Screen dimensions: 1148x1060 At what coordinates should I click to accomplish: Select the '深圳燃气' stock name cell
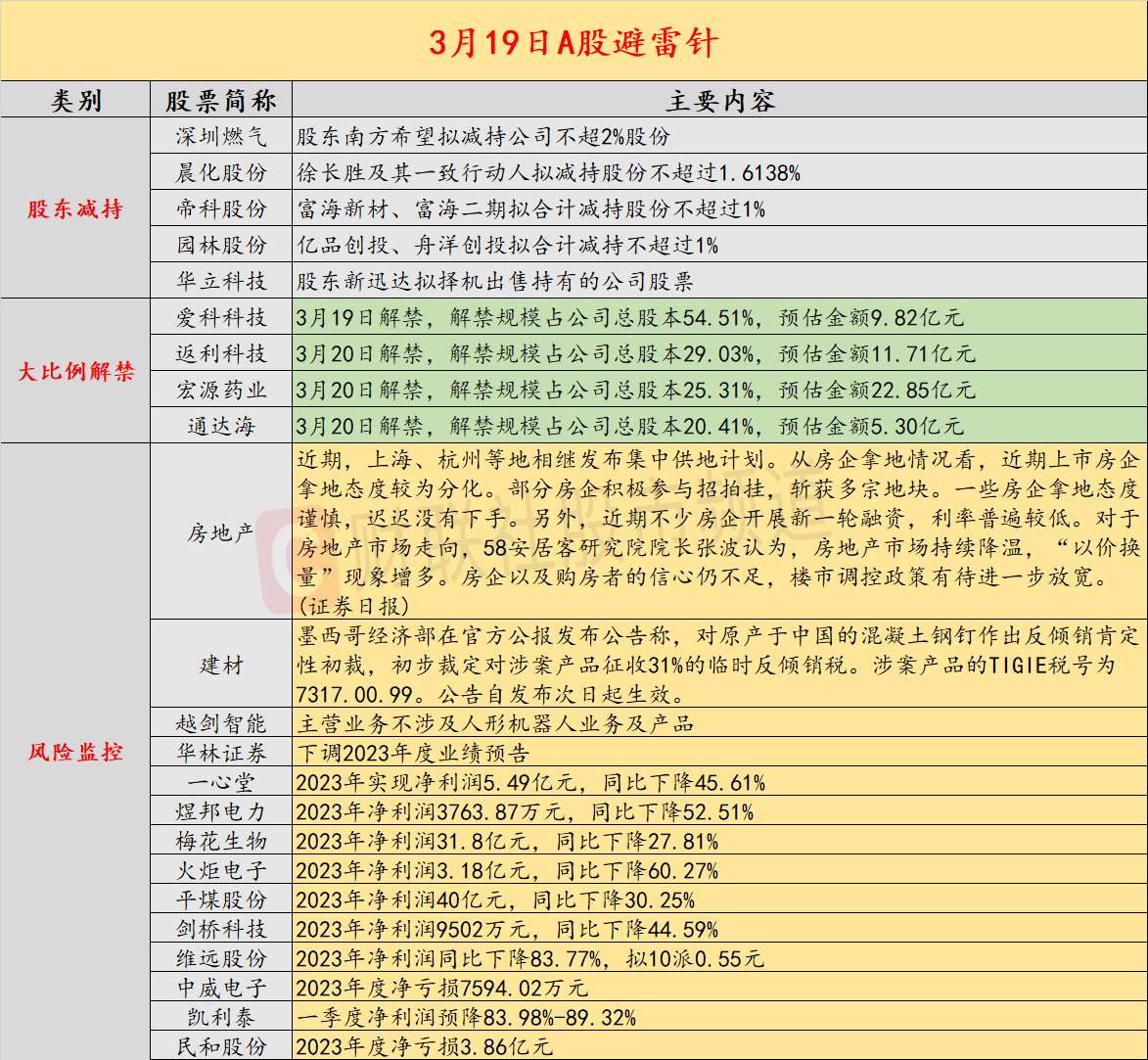tap(221, 137)
